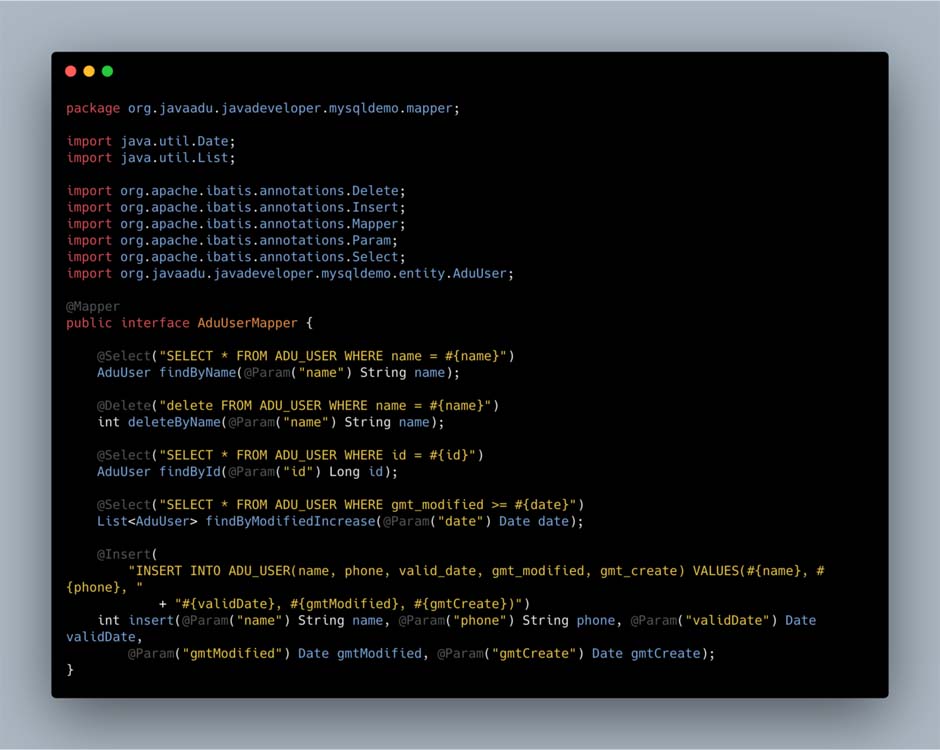The image size is (940, 750).
Task: Click the findByName method name
Action: coord(197,372)
